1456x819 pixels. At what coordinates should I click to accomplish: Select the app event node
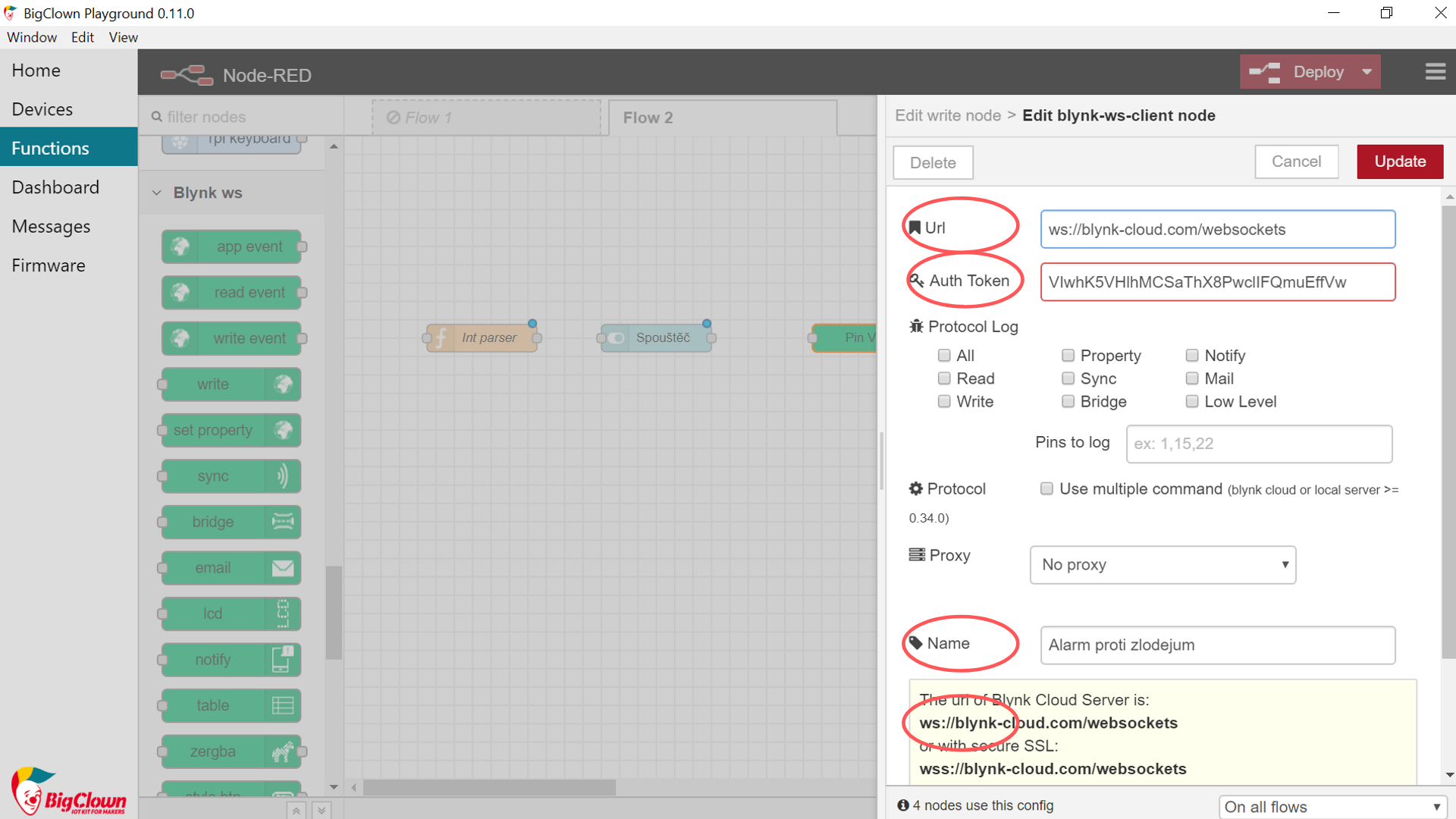pyautogui.click(x=231, y=246)
